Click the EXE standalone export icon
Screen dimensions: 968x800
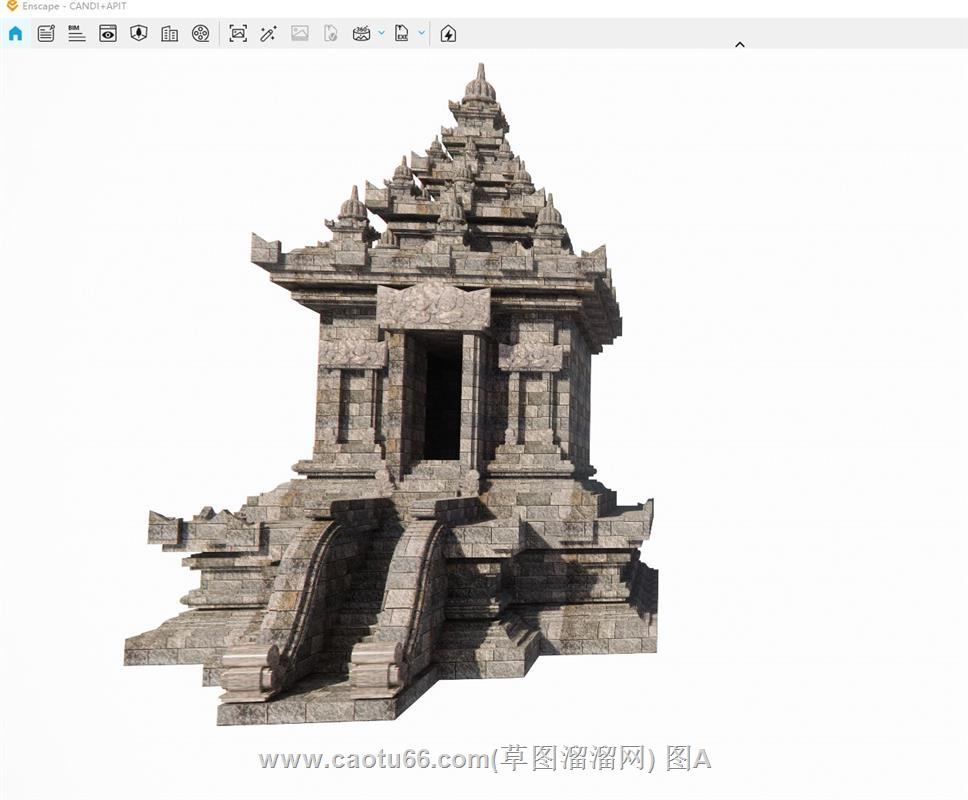pyautogui.click(x=402, y=33)
